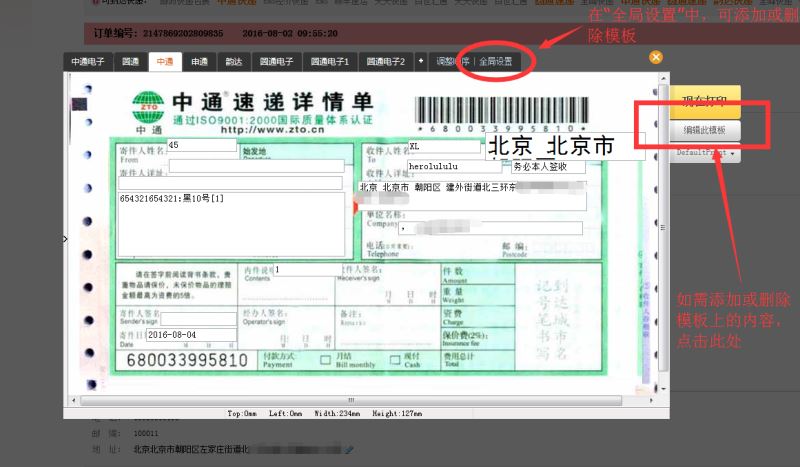Switch to the 中通电子 template tab
This screenshot has height=467, width=800.
point(88,61)
